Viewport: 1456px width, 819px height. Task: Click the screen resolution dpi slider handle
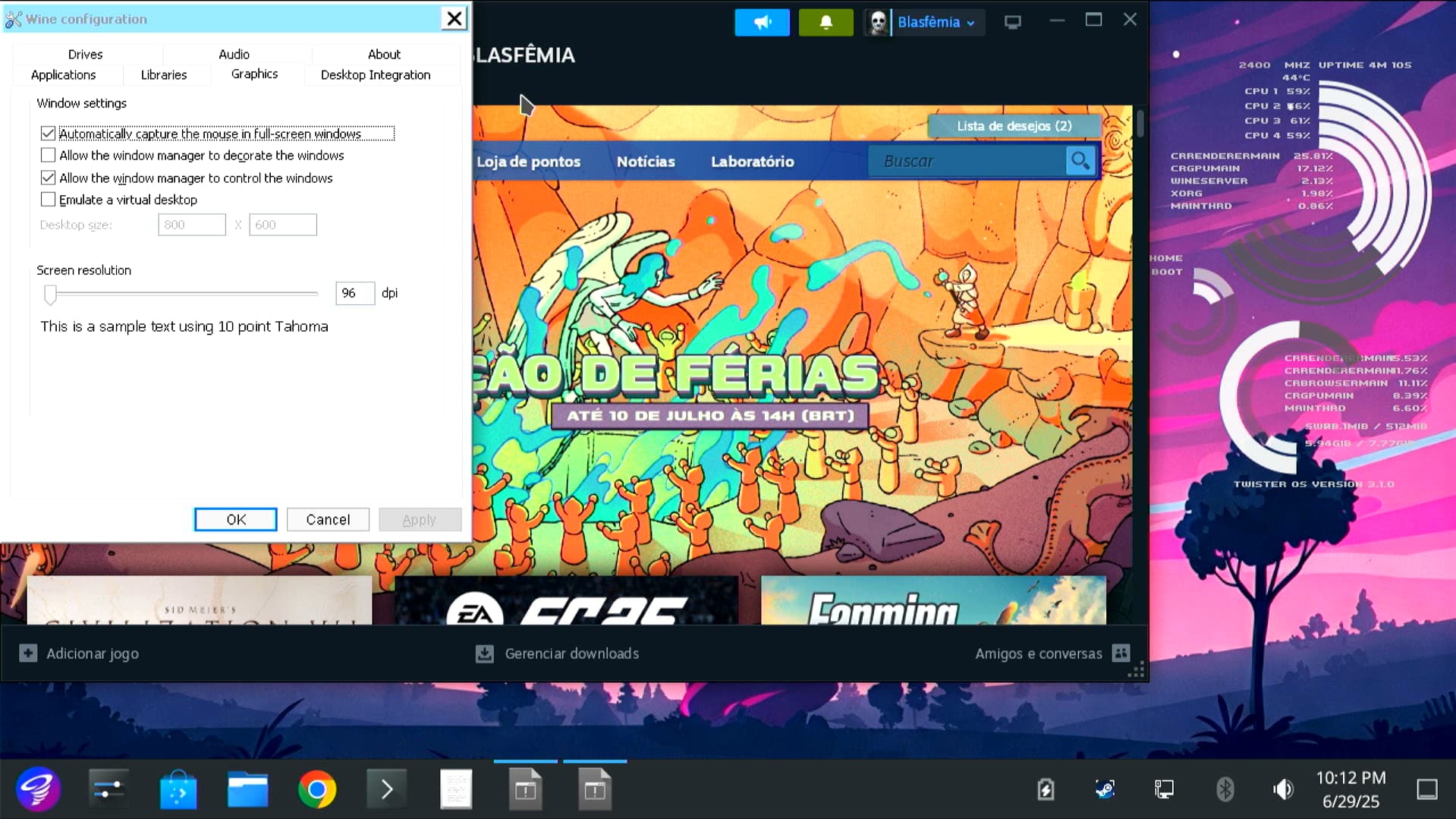(x=50, y=295)
